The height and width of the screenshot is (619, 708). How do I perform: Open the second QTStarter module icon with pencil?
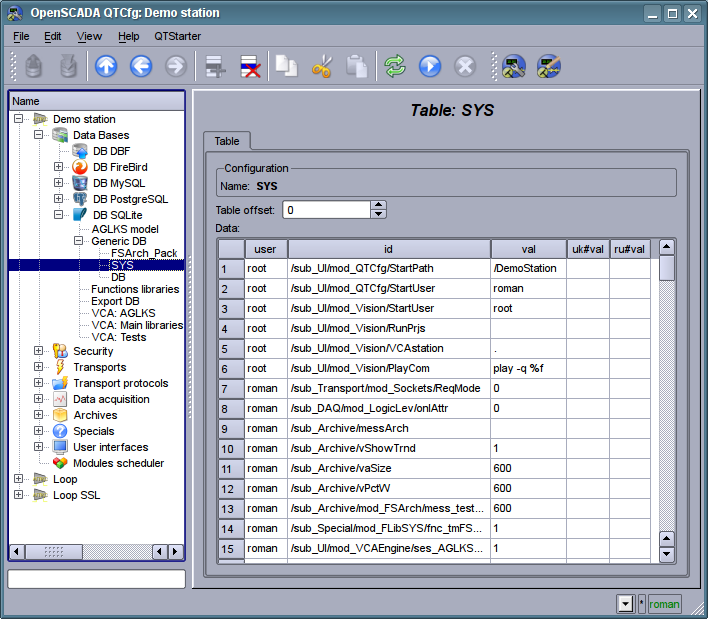tap(549, 66)
